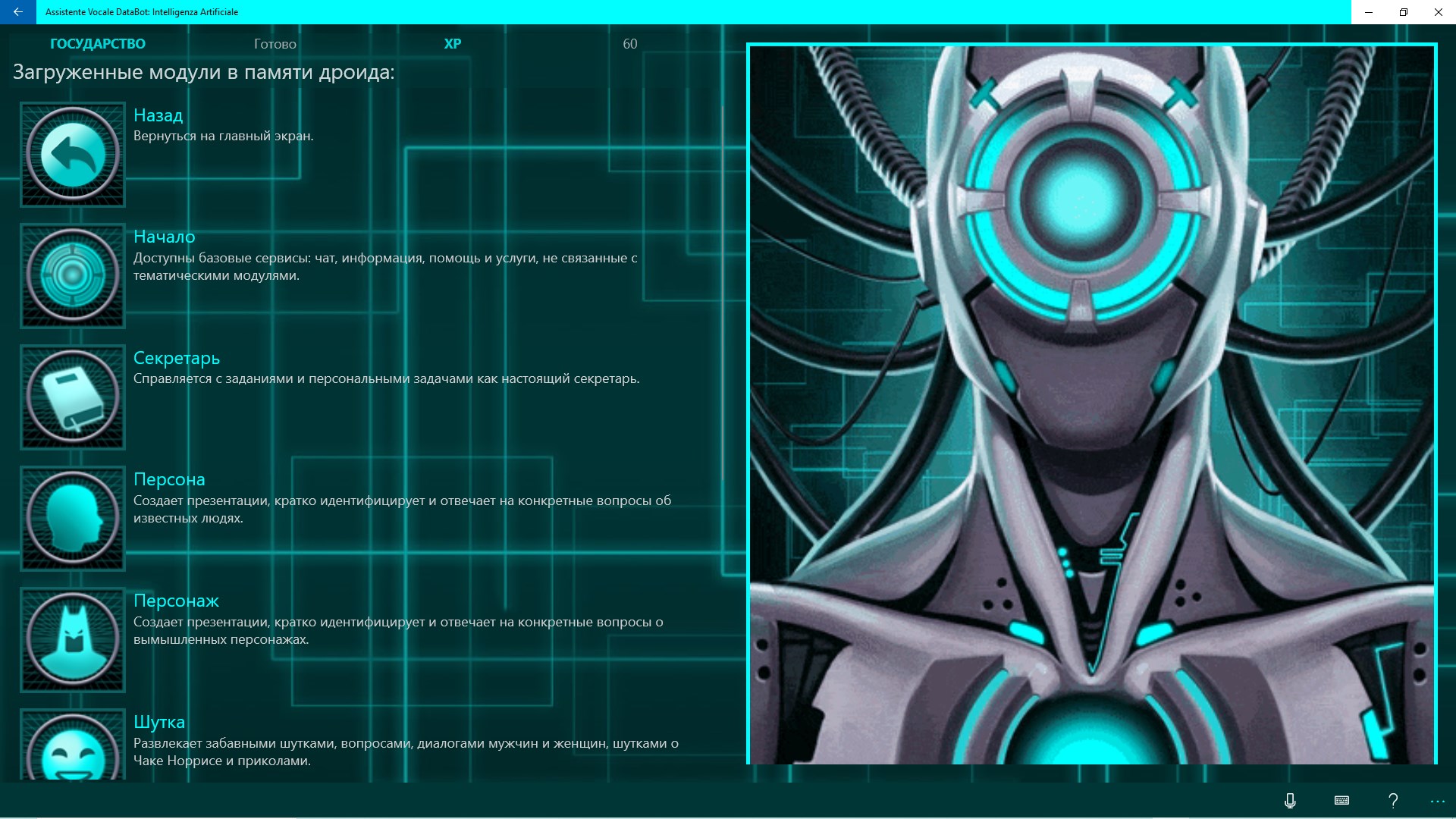Click the Шутка module title
1456x819 pixels.
159,722
